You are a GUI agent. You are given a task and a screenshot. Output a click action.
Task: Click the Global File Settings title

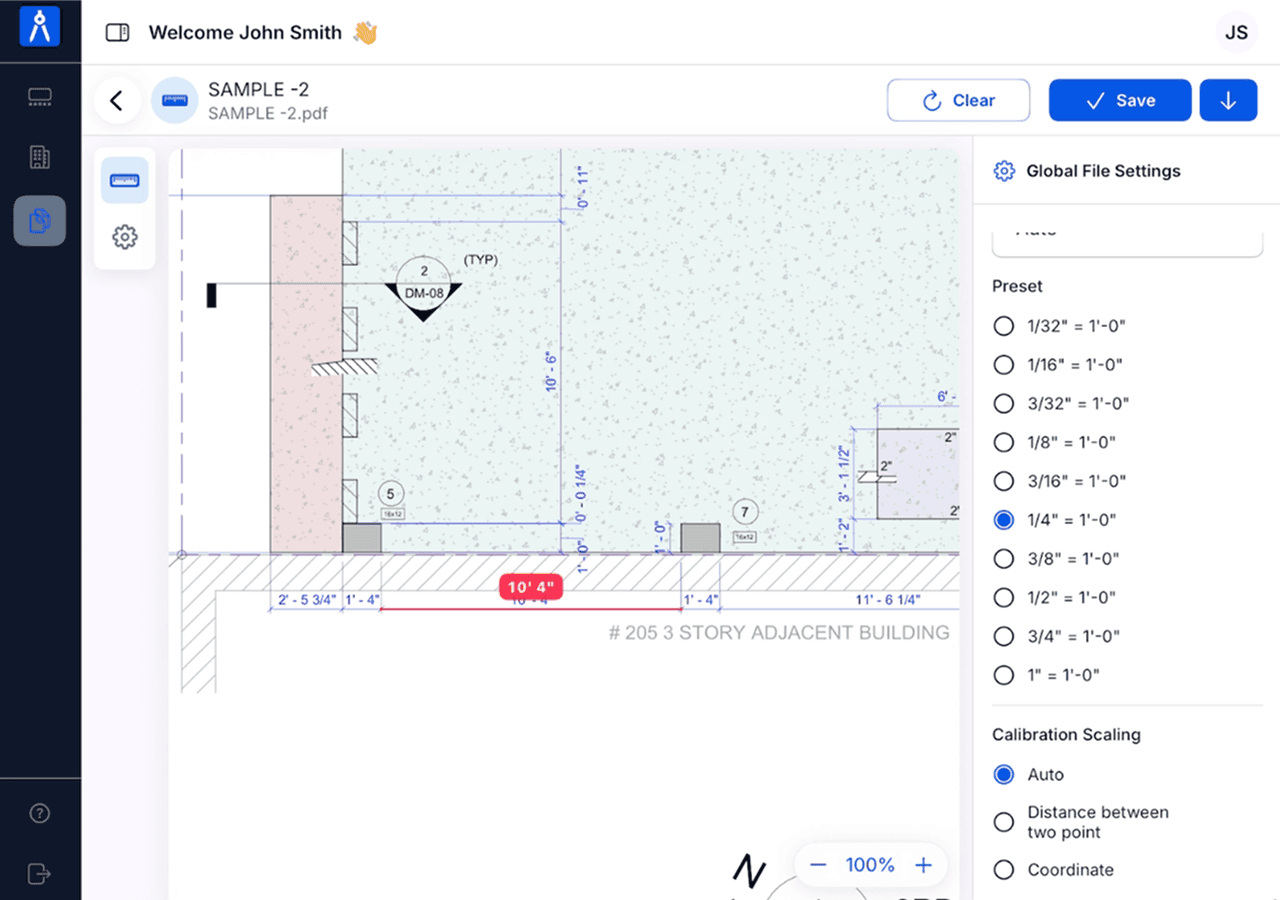pos(1103,171)
